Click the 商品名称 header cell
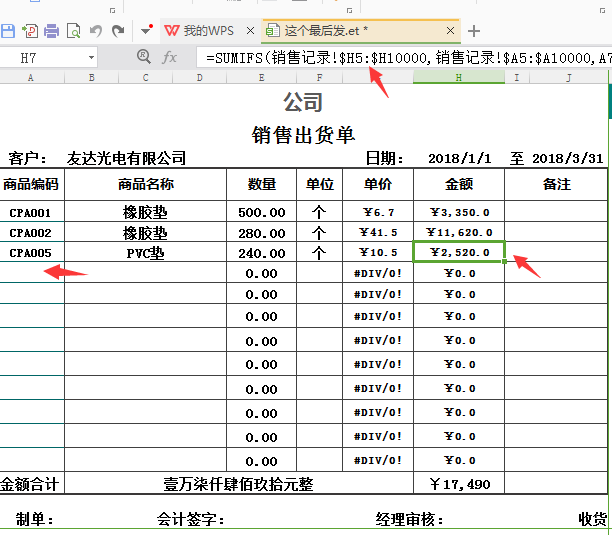This screenshot has width=612, height=535. [145, 184]
